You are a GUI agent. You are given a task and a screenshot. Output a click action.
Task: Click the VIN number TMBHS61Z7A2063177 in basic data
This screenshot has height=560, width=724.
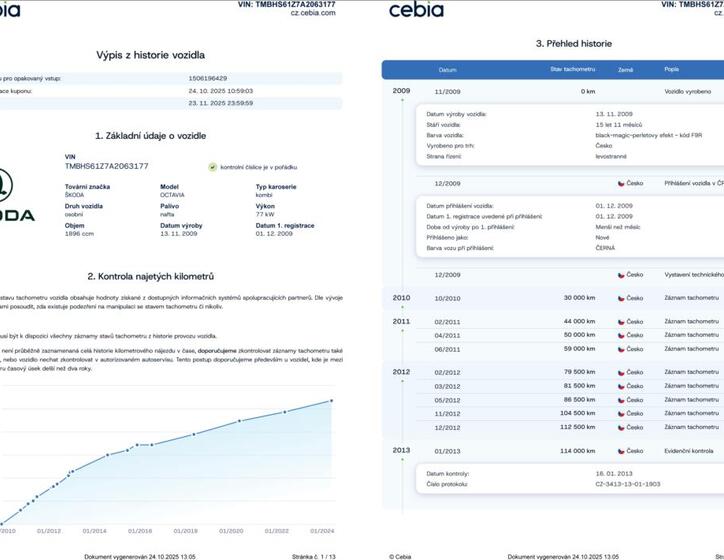pyautogui.click(x=106, y=166)
